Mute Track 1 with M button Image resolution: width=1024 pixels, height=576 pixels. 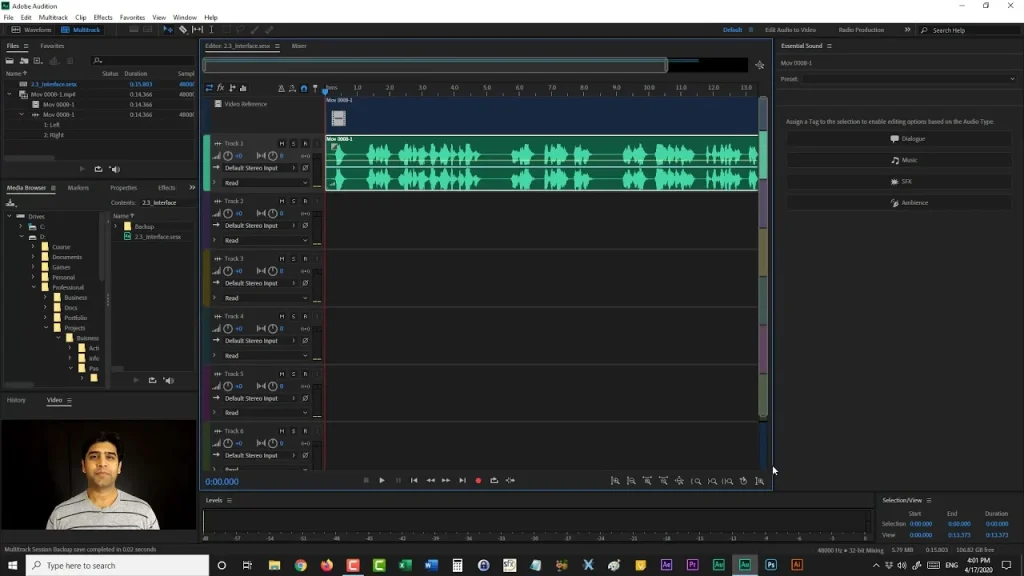tap(281, 144)
